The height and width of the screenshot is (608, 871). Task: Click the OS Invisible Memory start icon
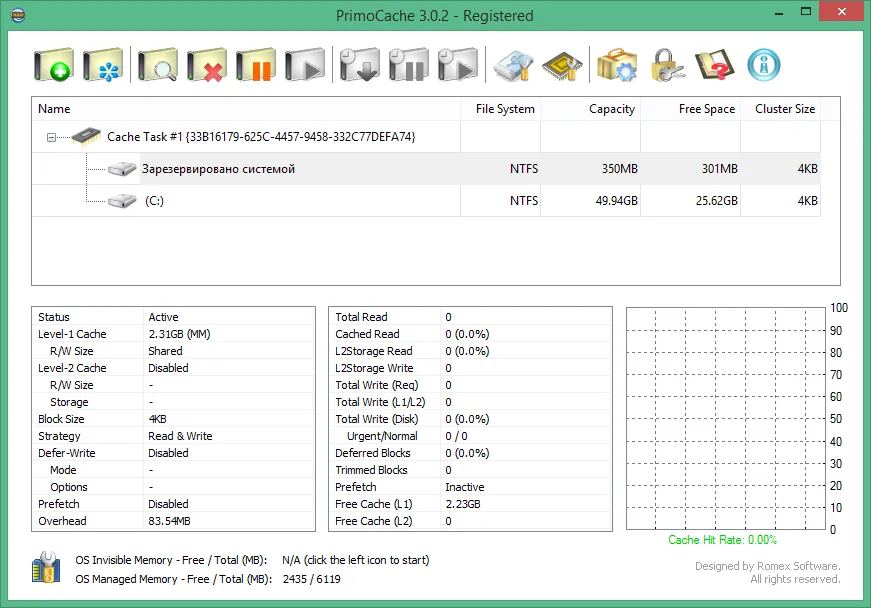[46, 567]
